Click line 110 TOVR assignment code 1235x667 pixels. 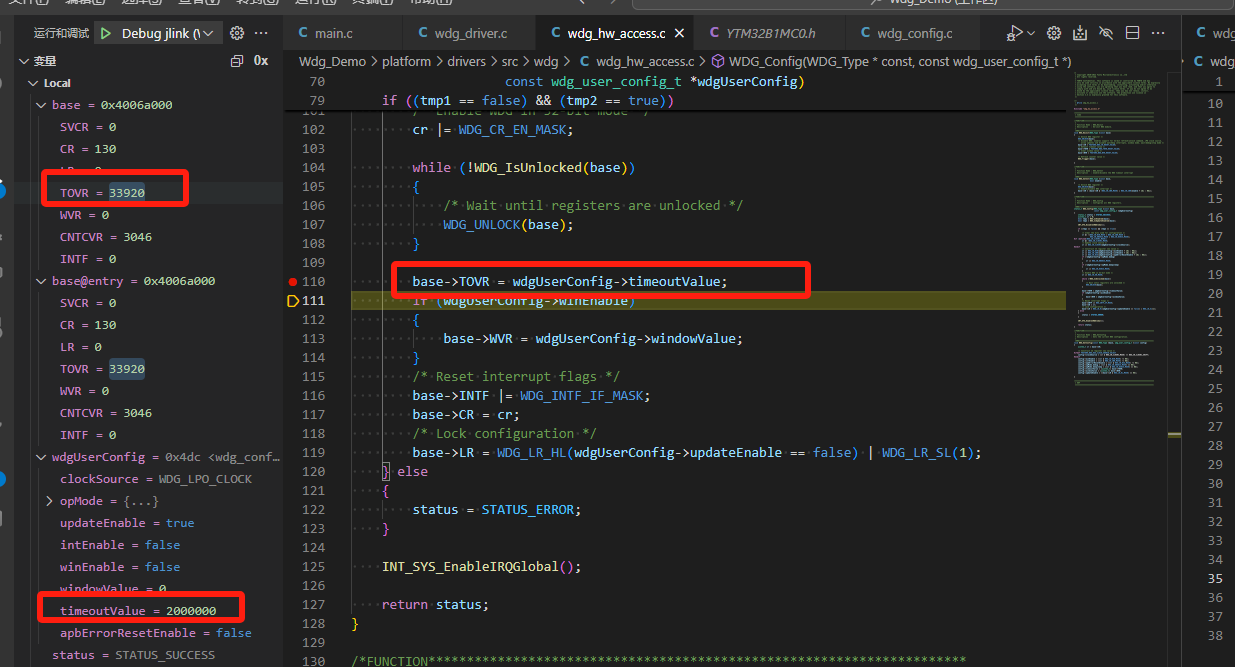click(570, 282)
